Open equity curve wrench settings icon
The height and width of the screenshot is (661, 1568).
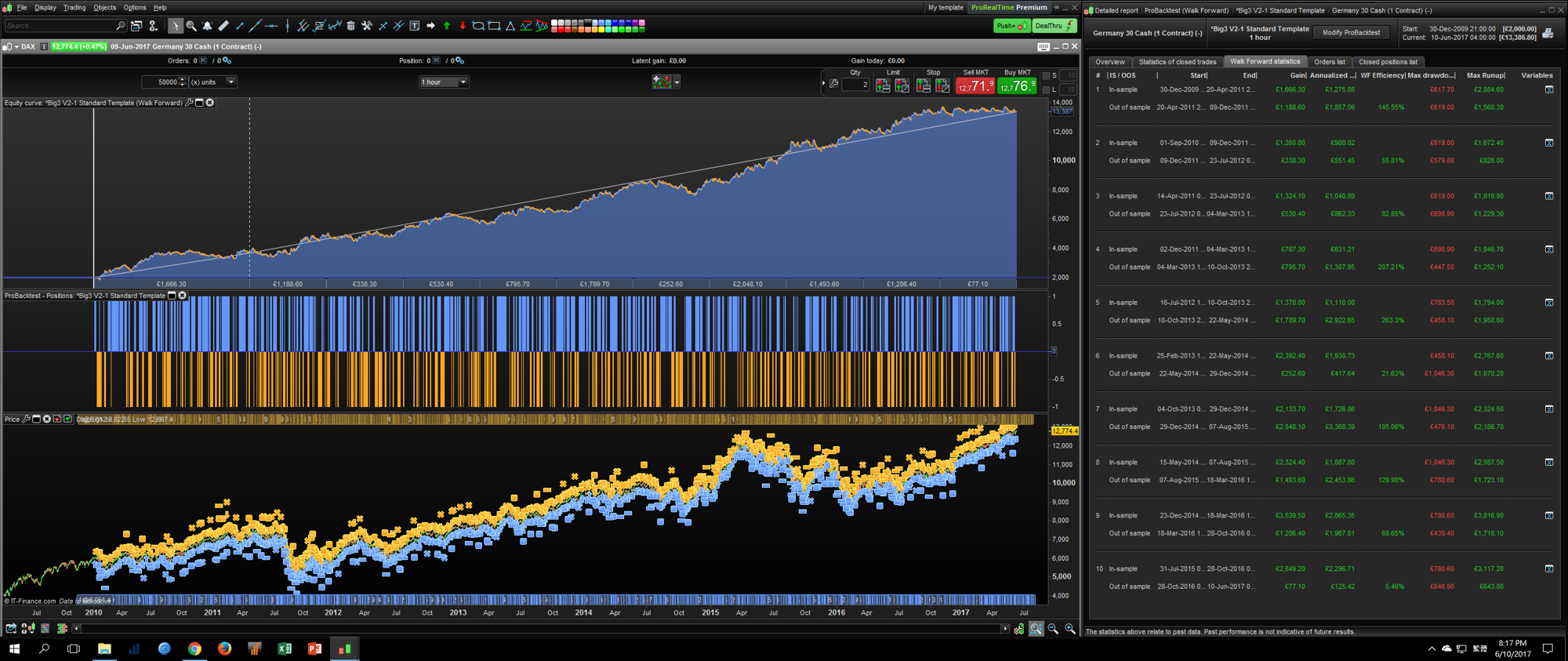pyautogui.click(x=189, y=103)
